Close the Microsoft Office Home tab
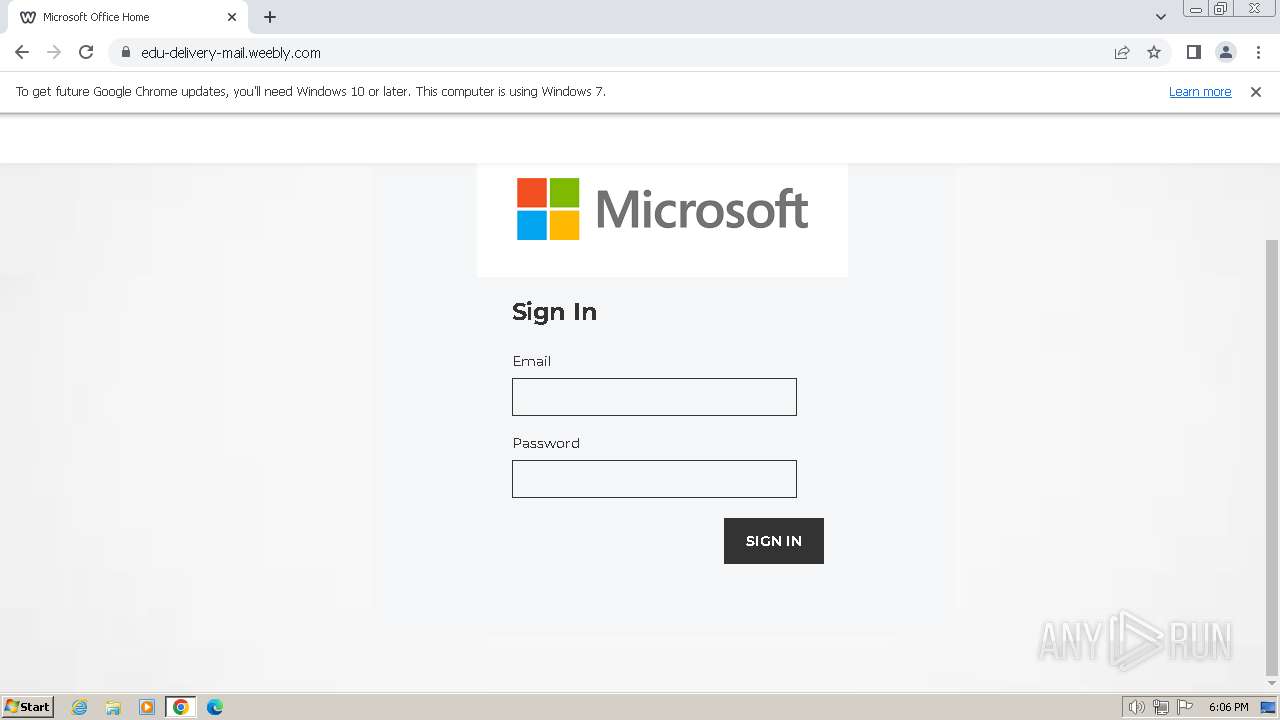The image size is (1280, 720). point(232,17)
